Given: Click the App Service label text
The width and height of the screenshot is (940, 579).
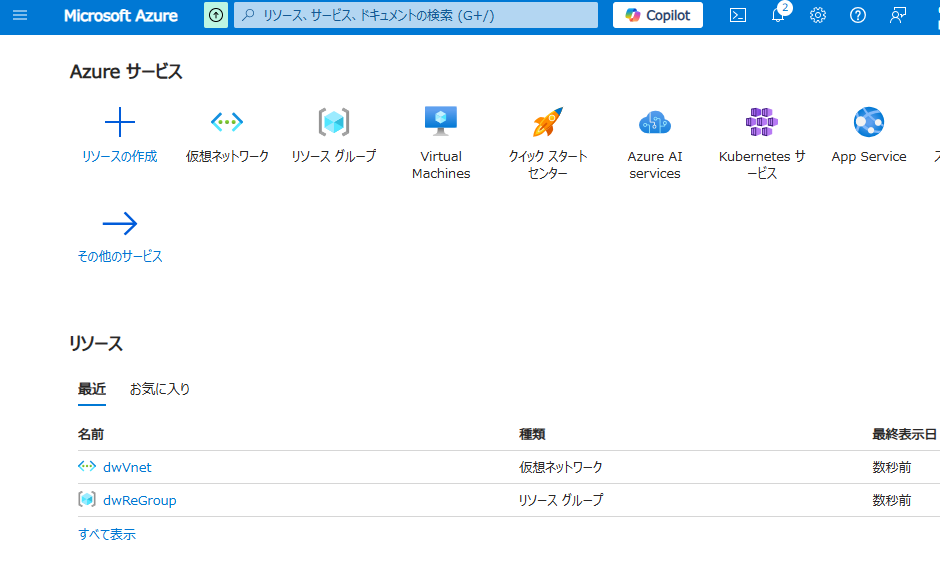Looking at the screenshot, I should tap(869, 156).
